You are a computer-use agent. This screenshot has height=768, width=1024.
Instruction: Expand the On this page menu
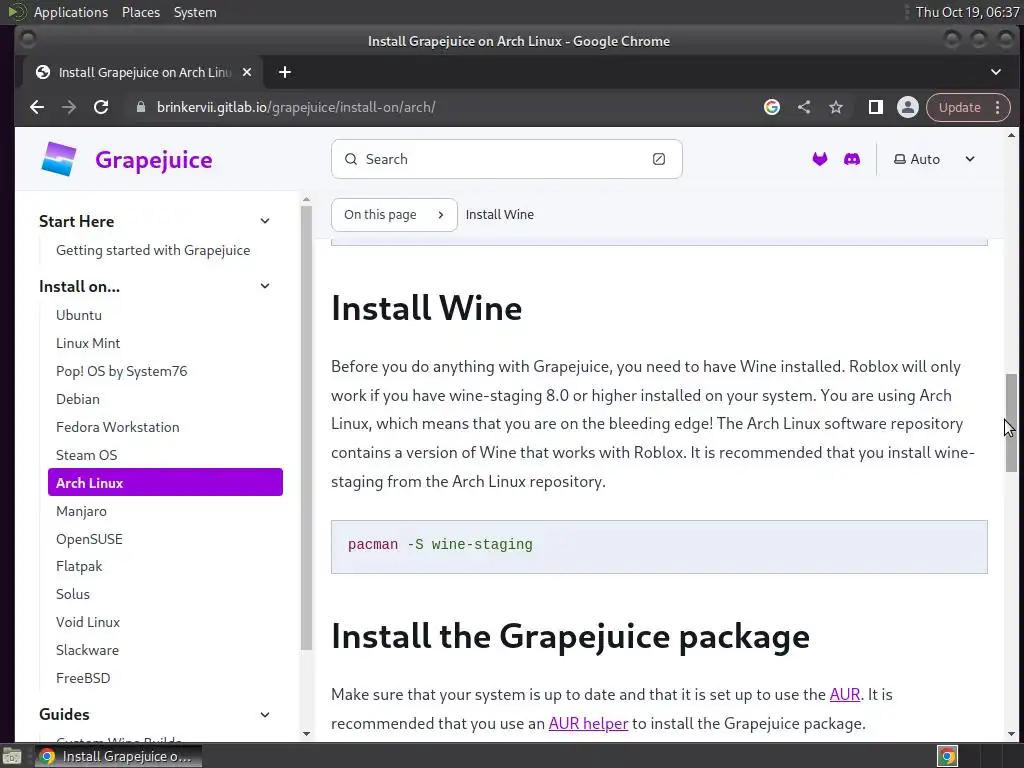(394, 214)
